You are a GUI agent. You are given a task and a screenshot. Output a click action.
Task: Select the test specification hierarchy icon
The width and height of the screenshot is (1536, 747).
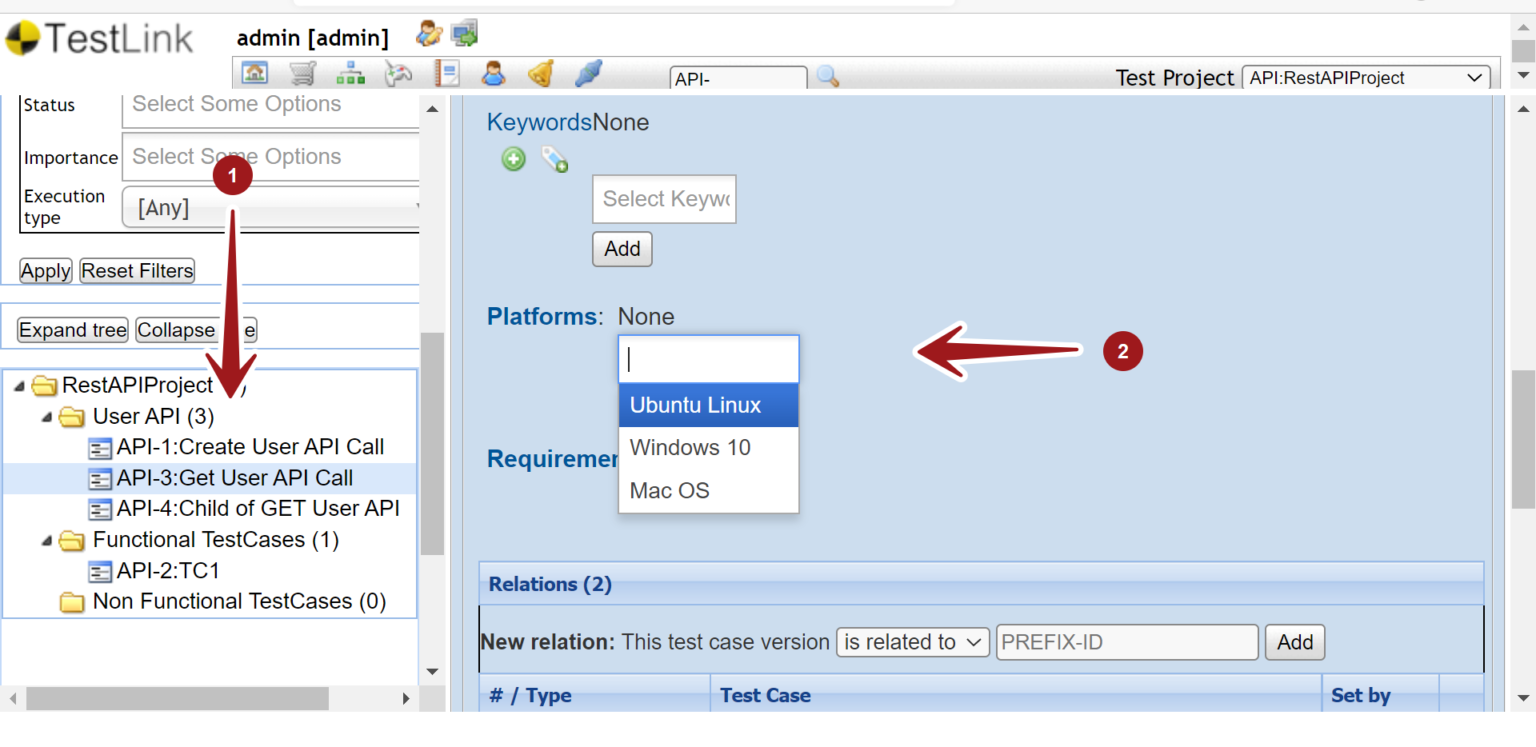[x=350, y=72]
